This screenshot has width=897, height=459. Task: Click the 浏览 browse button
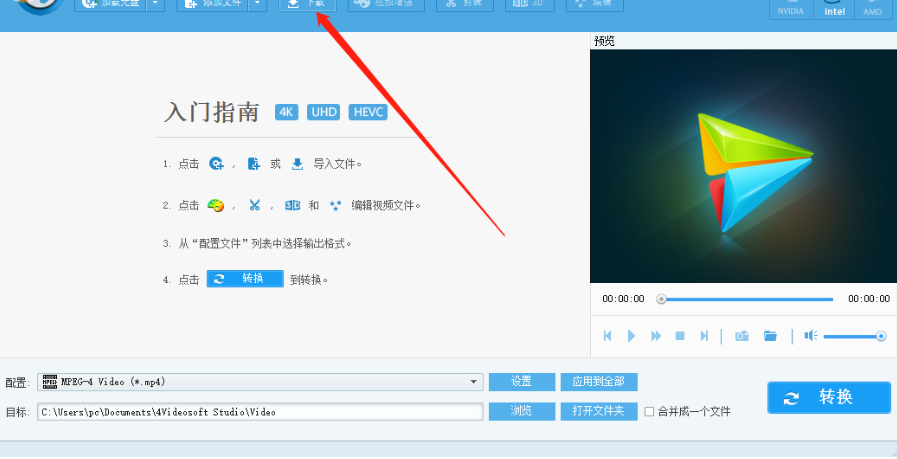(x=522, y=411)
